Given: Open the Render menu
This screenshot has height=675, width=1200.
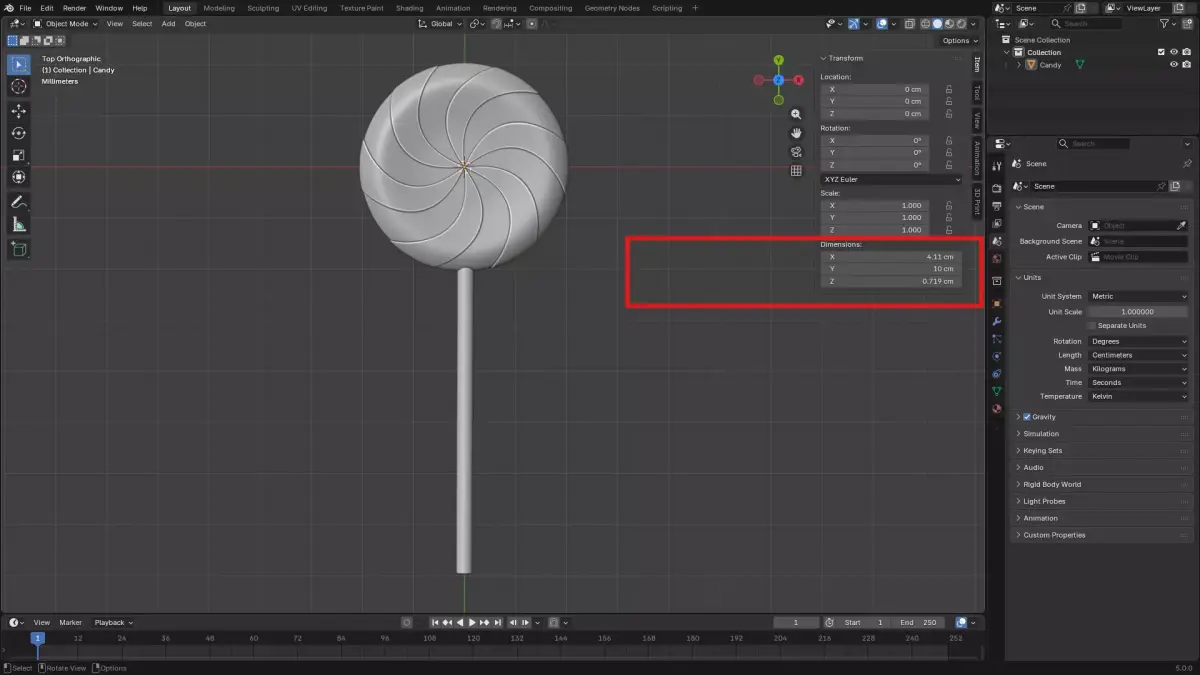Looking at the screenshot, I should 74,8.
